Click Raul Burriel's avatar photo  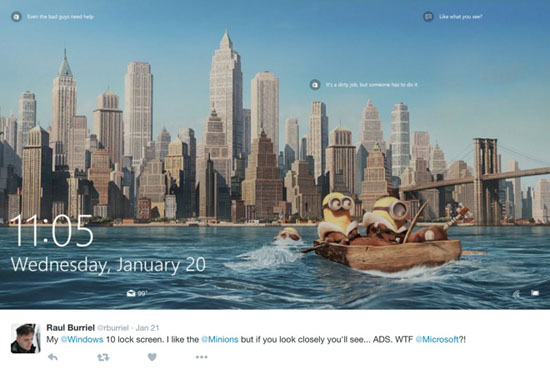[x=25, y=338]
